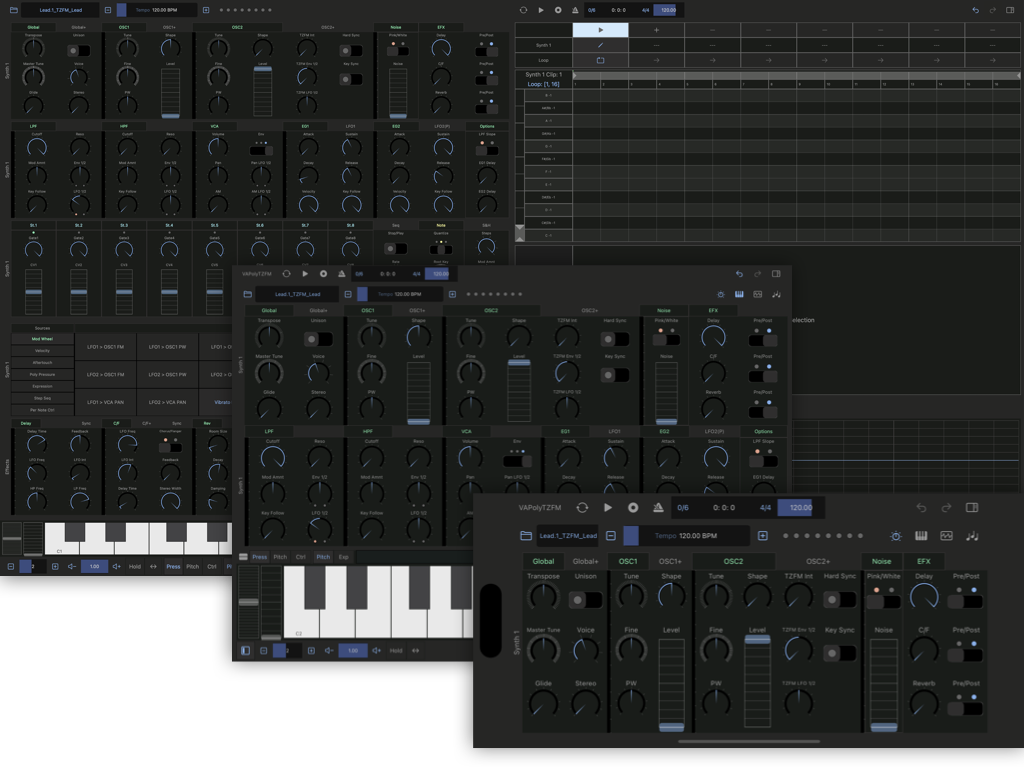Viewport: 1024px width, 768px height.
Task: Toggle Key Sync in the front window
Action: 838,653
